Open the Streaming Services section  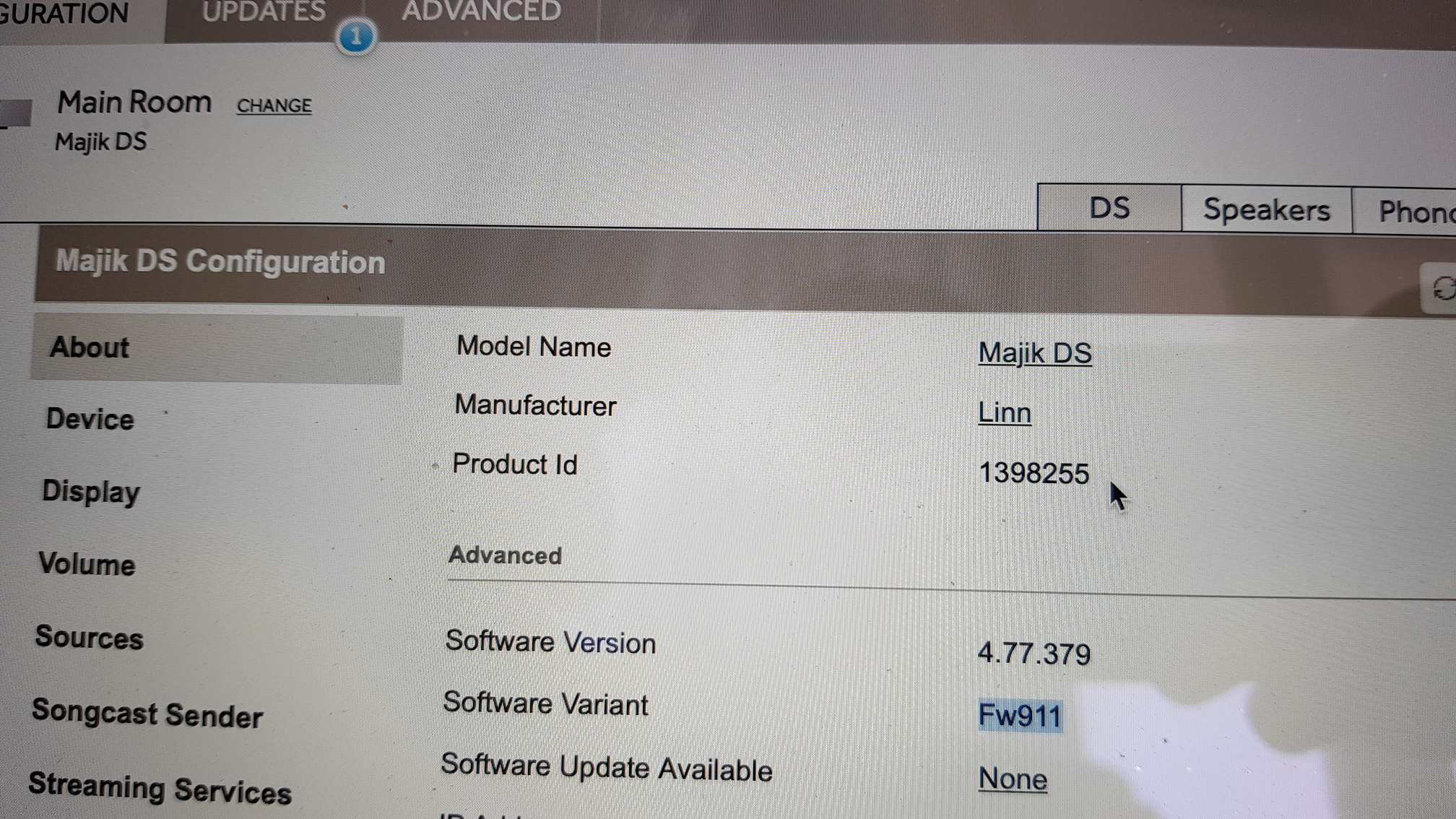160,789
